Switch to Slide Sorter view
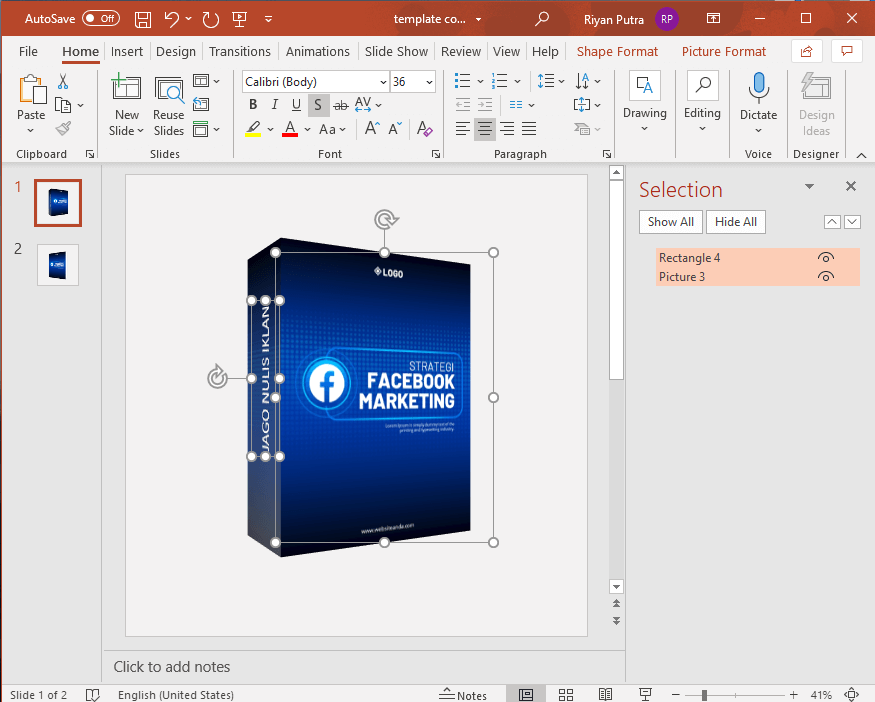Image resolution: width=875 pixels, height=702 pixels. click(566, 694)
